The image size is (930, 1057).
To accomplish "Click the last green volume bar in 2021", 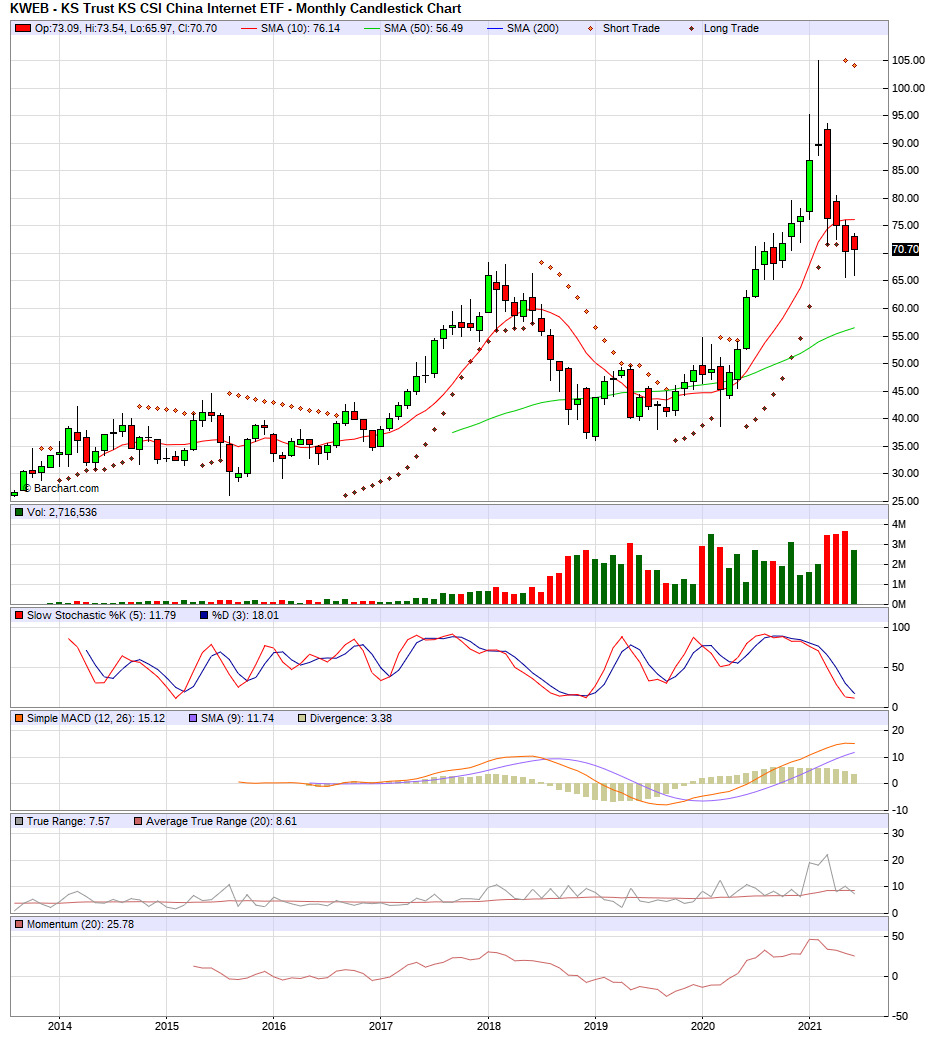I will coord(854,577).
